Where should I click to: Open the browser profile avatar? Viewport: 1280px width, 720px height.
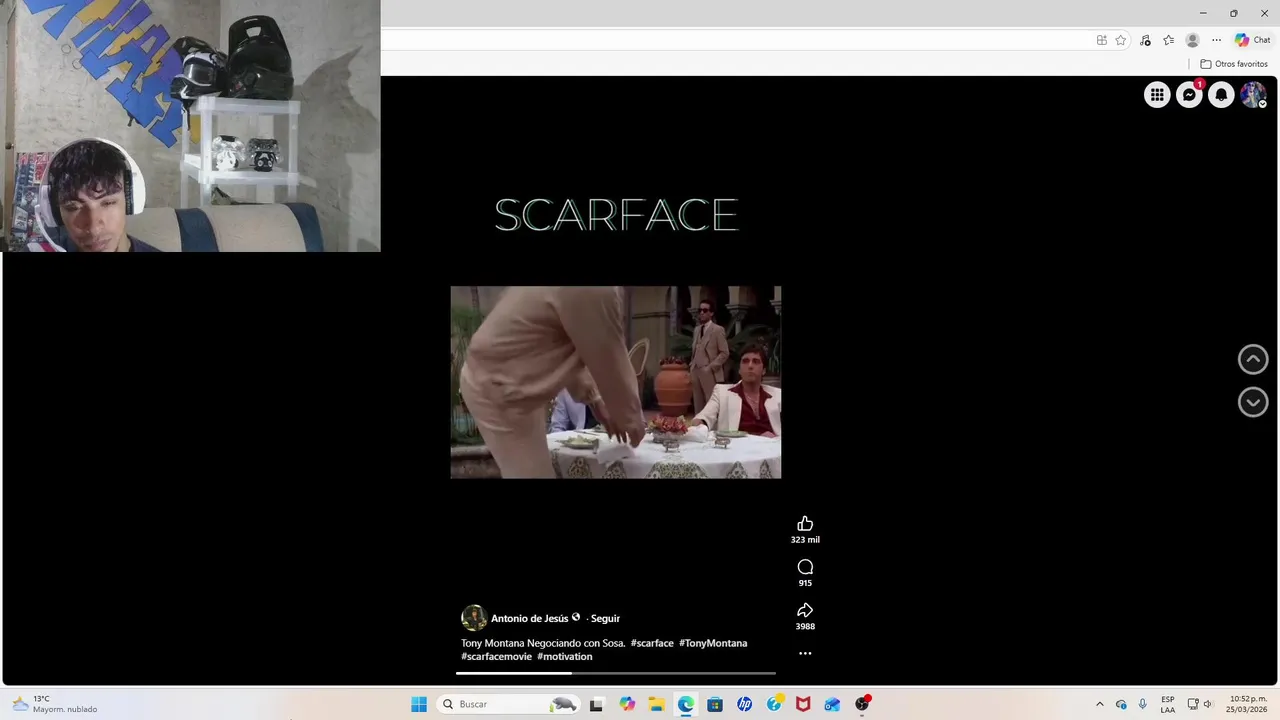coord(1192,40)
